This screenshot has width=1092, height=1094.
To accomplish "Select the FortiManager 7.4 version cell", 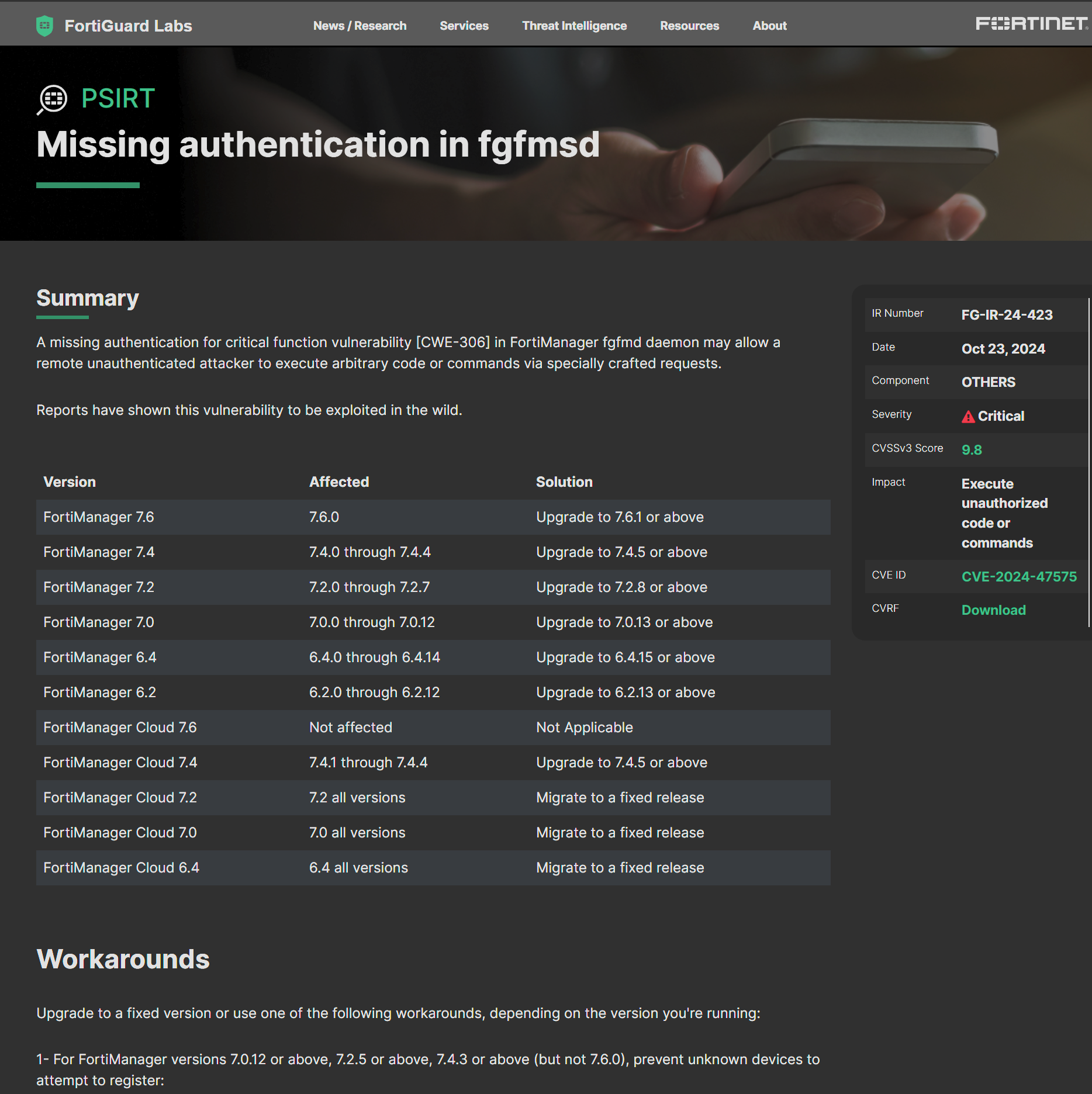I will point(99,552).
